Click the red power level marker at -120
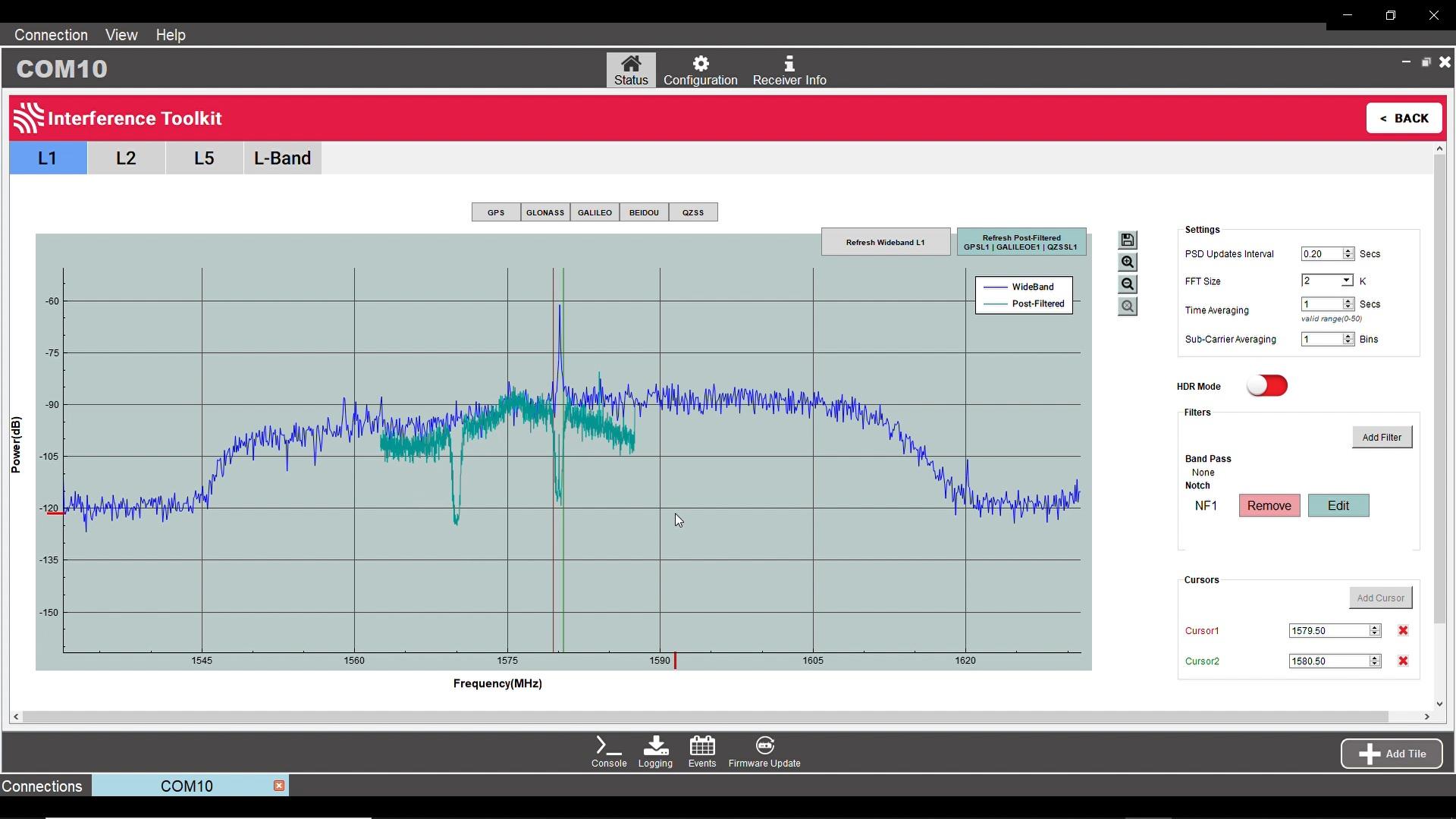Viewport: 1456px width, 819px height. 55,513
